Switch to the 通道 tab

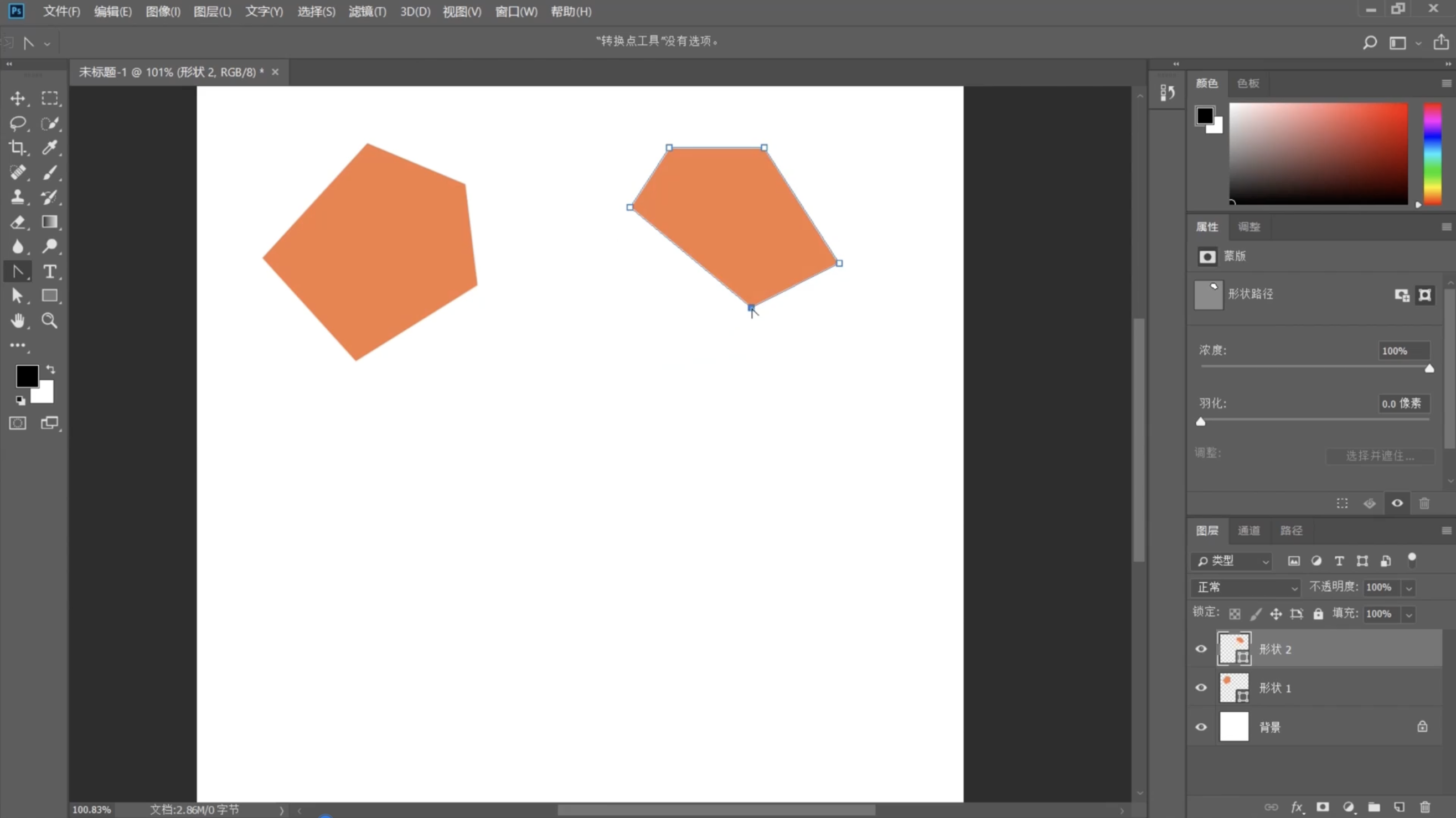1248,530
